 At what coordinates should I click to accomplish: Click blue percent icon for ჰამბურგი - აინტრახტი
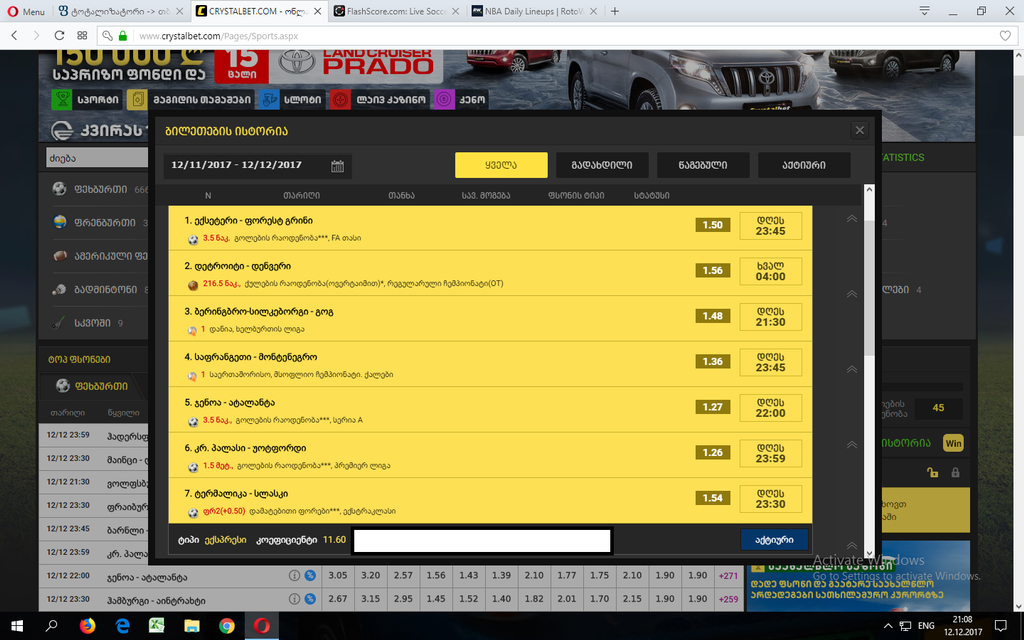point(310,599)
